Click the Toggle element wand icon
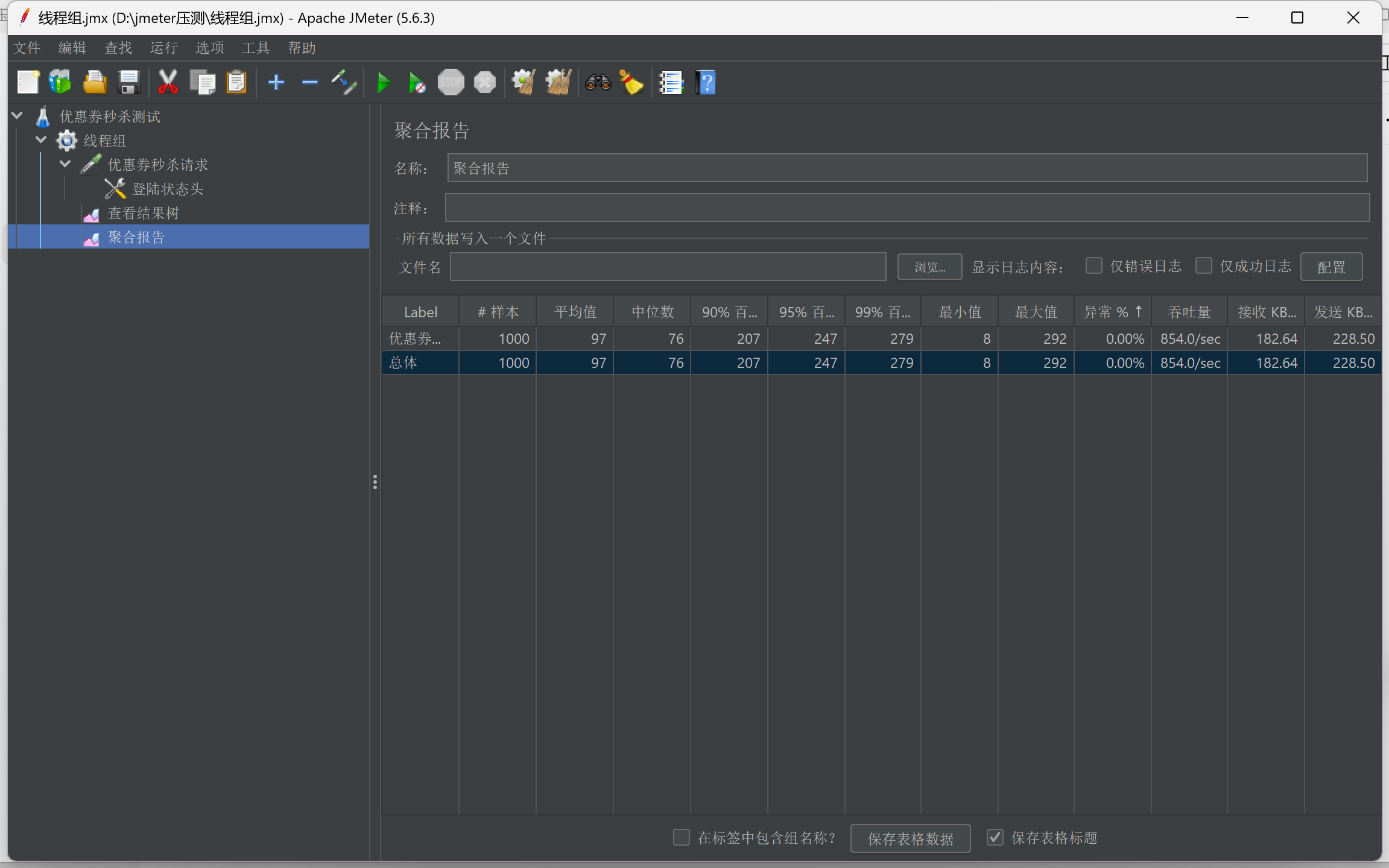1389x868 pixels. [344, 83]
